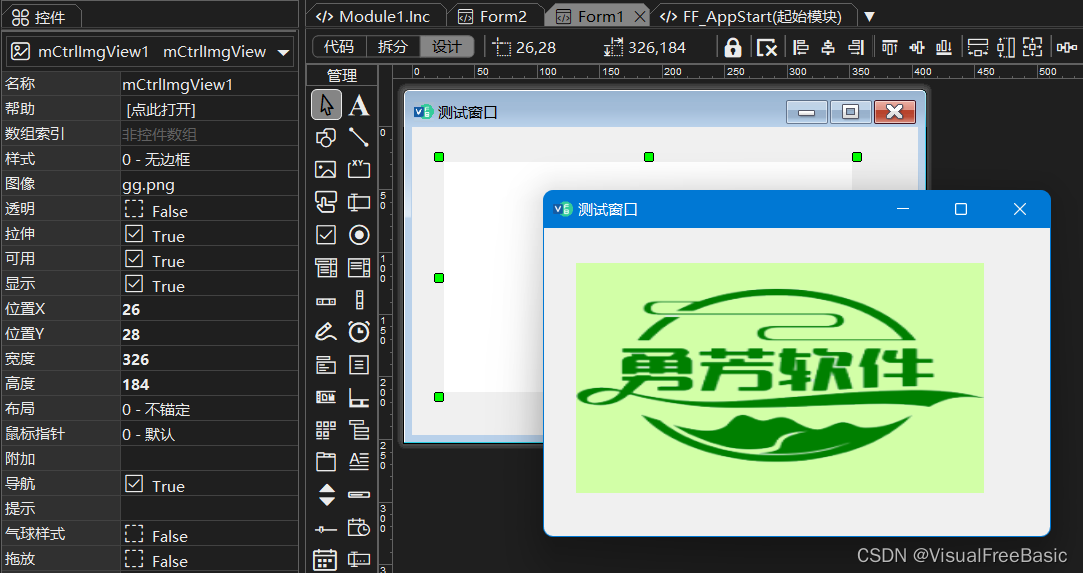Open the 帮助 [点此打开] link

click(x=160, y=109)
